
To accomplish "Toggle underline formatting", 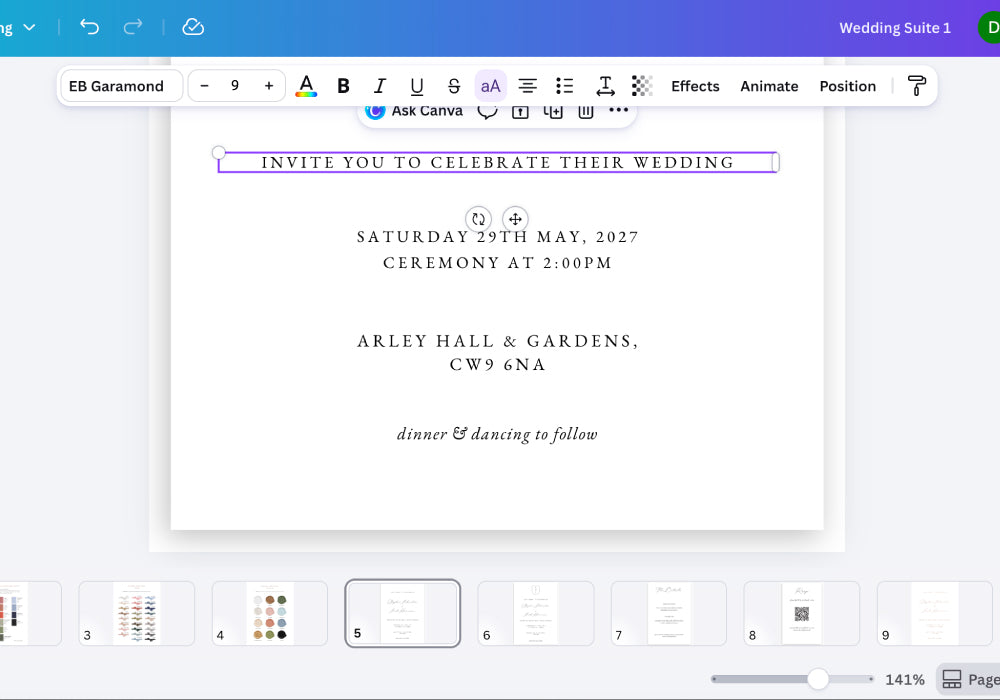I will coord(417,86).
